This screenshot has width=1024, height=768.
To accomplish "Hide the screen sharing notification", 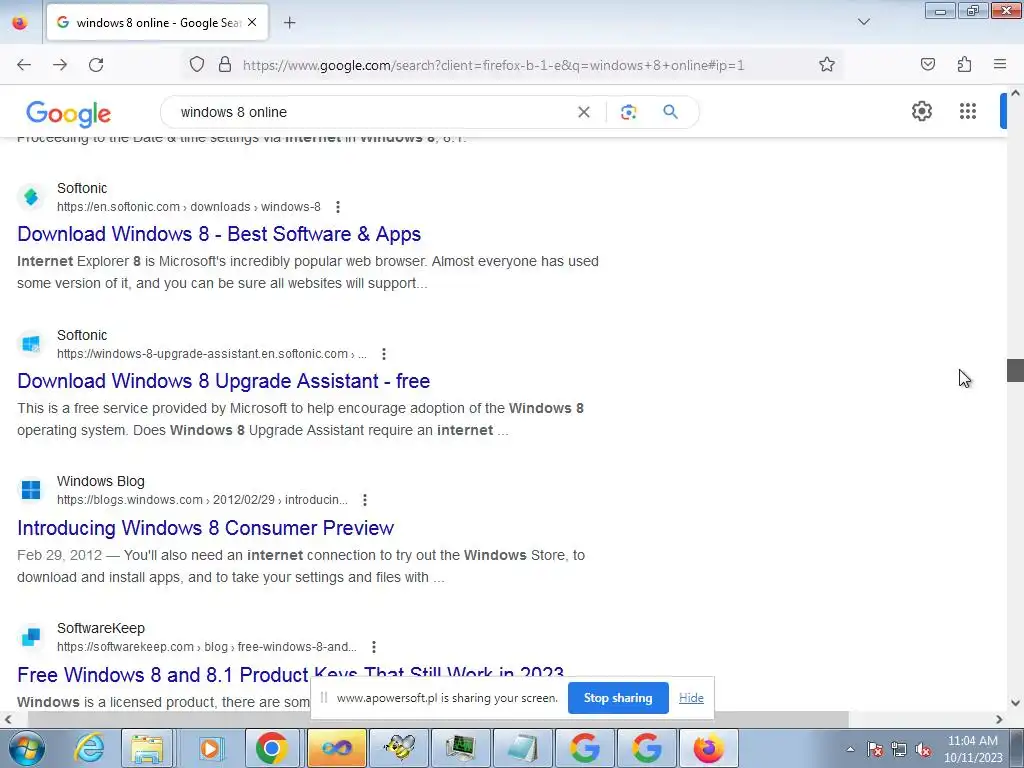I will point(691,698).
